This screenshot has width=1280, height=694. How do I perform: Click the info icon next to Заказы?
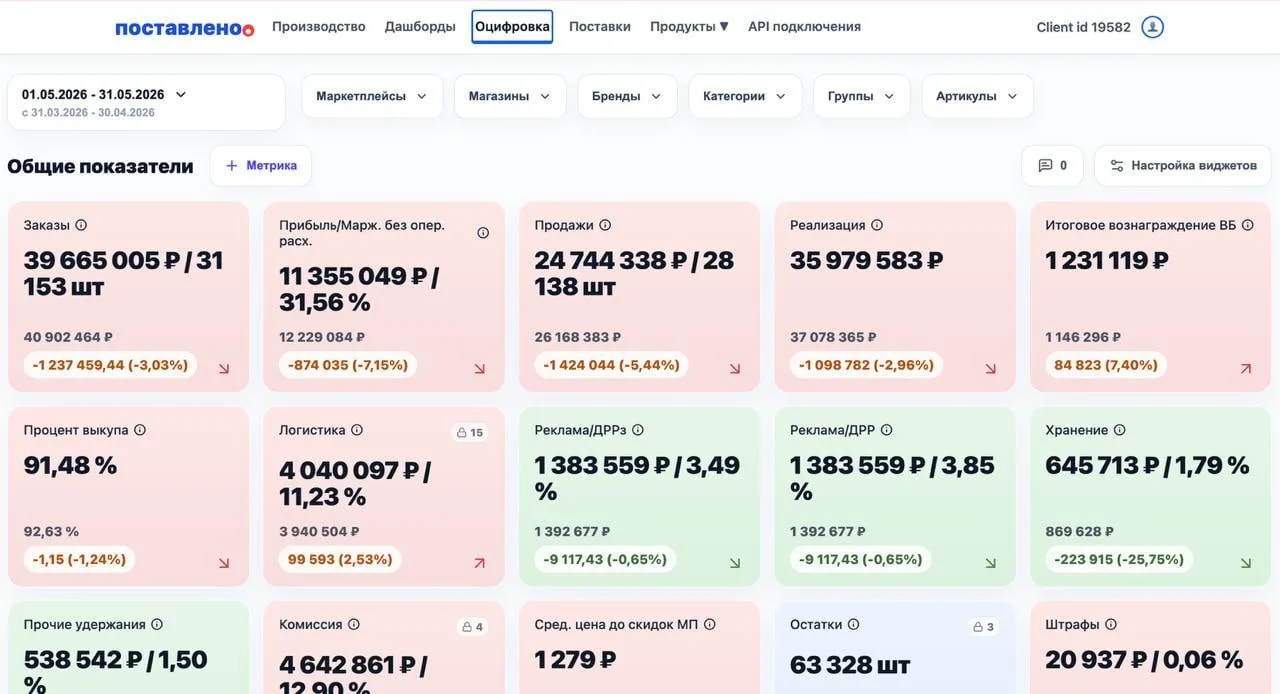[81, 225]
